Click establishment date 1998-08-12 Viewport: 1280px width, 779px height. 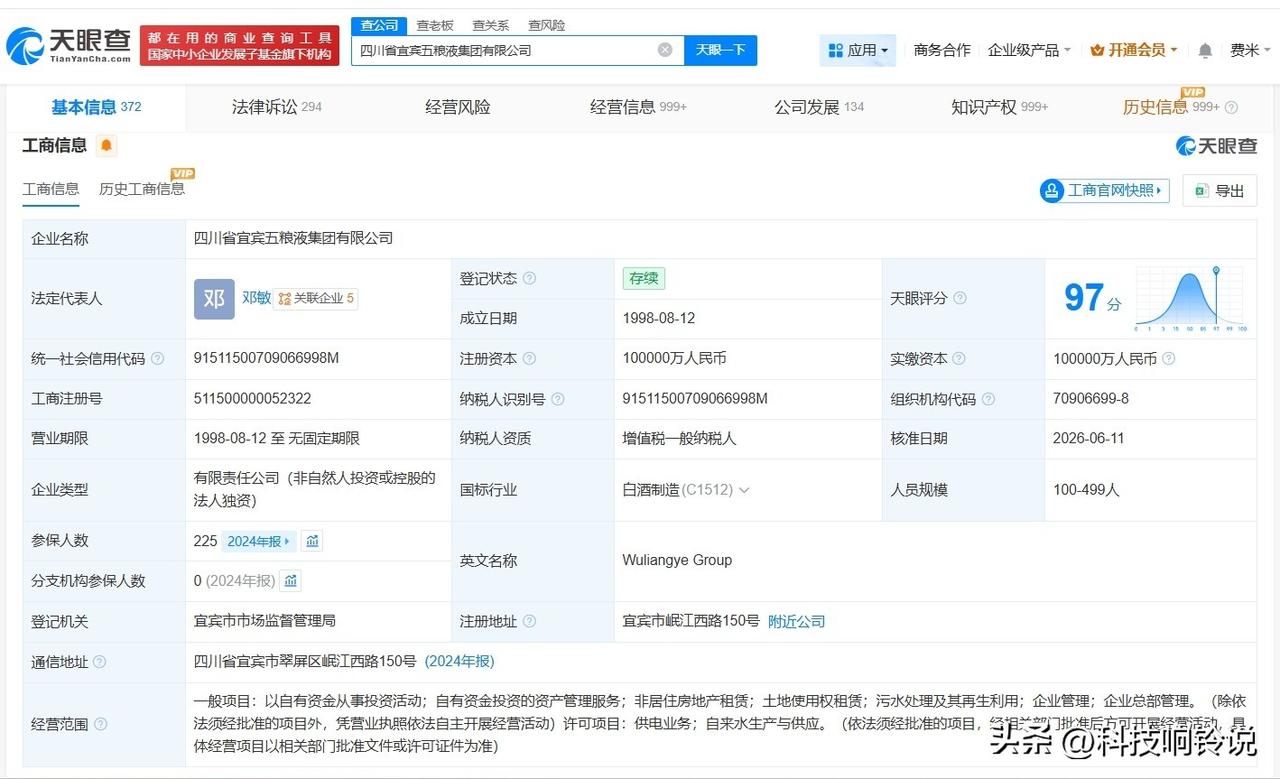(659, 318)
